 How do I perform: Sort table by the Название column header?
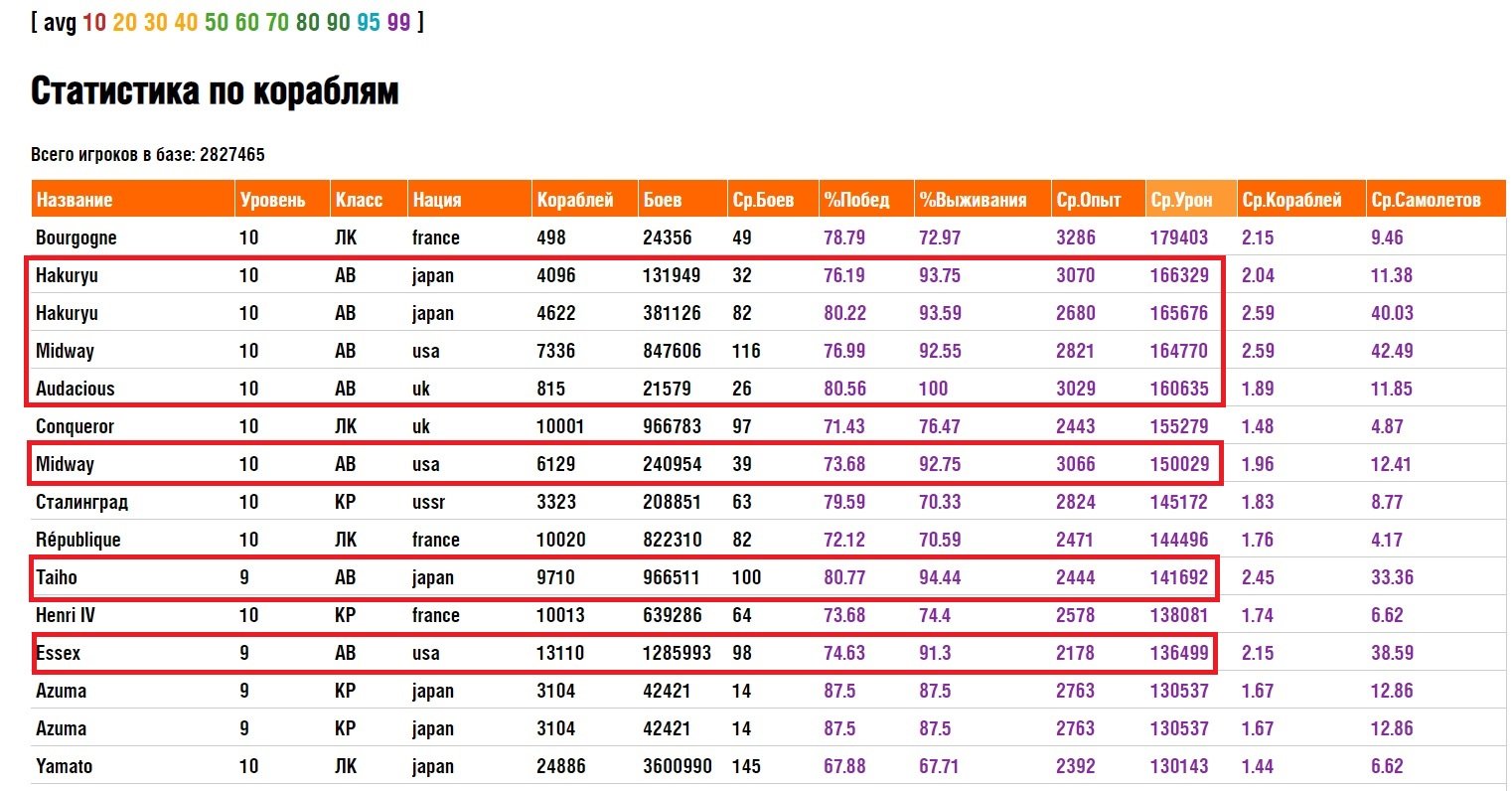point(75,200)
